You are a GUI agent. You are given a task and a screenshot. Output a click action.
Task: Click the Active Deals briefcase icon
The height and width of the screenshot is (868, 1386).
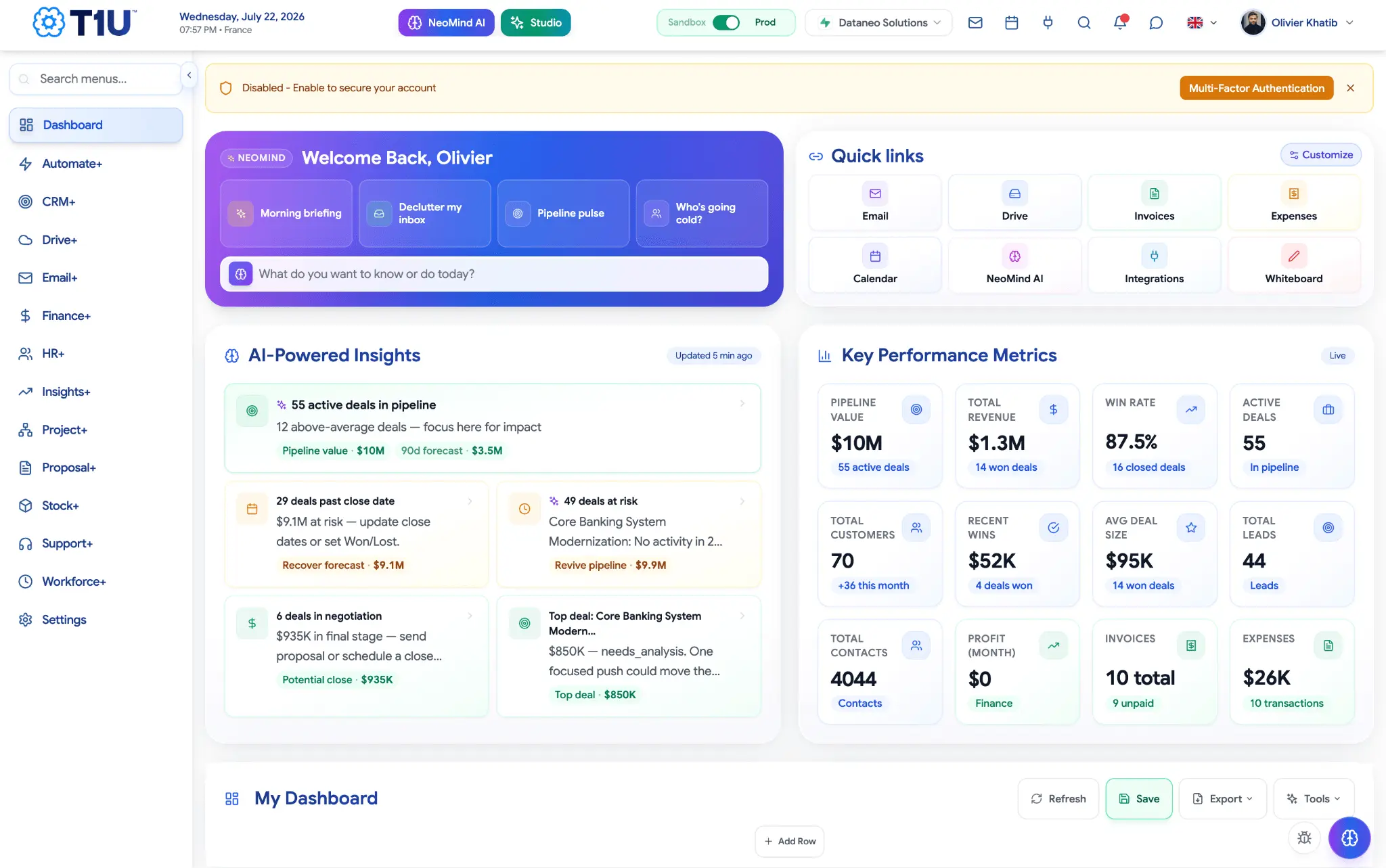coord(1328,409)
